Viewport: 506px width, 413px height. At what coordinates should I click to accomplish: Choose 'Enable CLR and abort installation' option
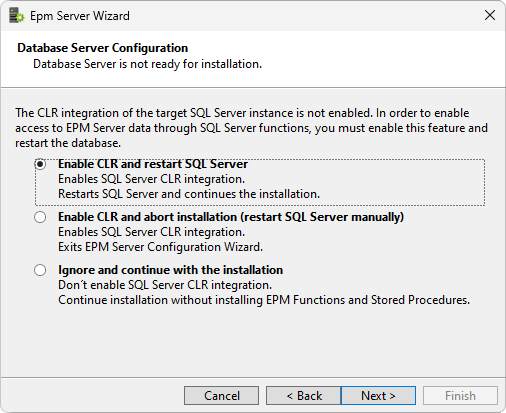[40, 217]
